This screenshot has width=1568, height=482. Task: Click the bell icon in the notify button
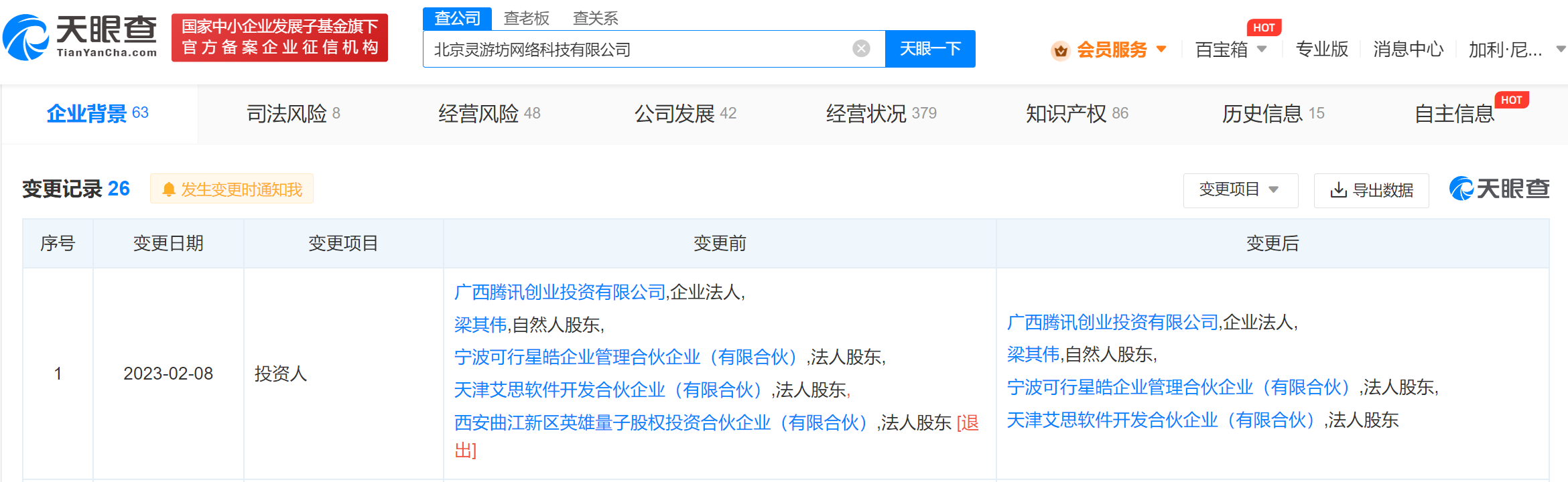pos(169,190)
